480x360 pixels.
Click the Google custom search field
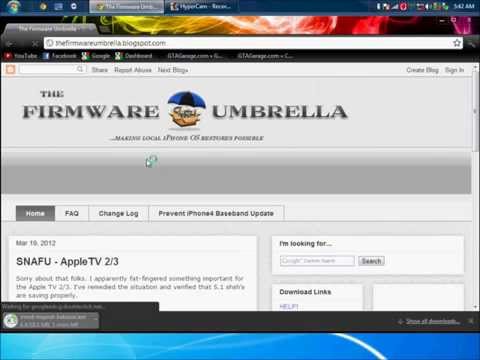(x=317, y=261)
